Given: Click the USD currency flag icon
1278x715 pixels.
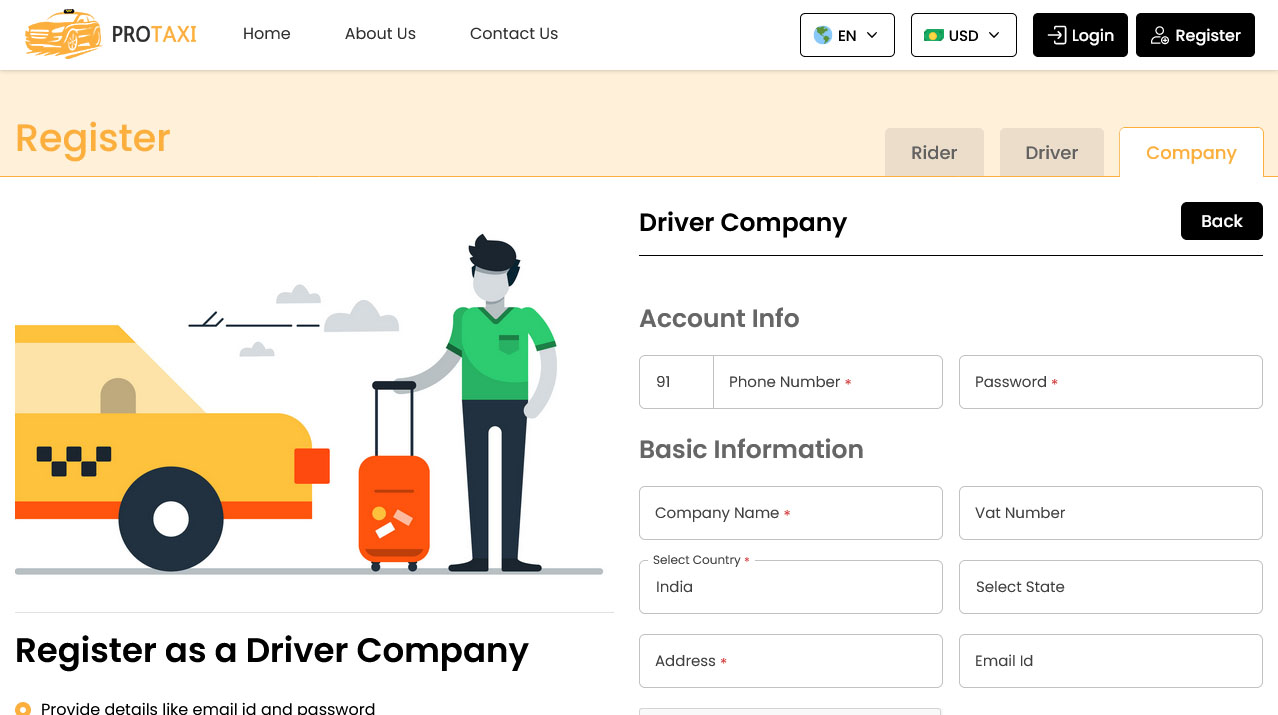Looking at the screenshot, I should [934, 35].
